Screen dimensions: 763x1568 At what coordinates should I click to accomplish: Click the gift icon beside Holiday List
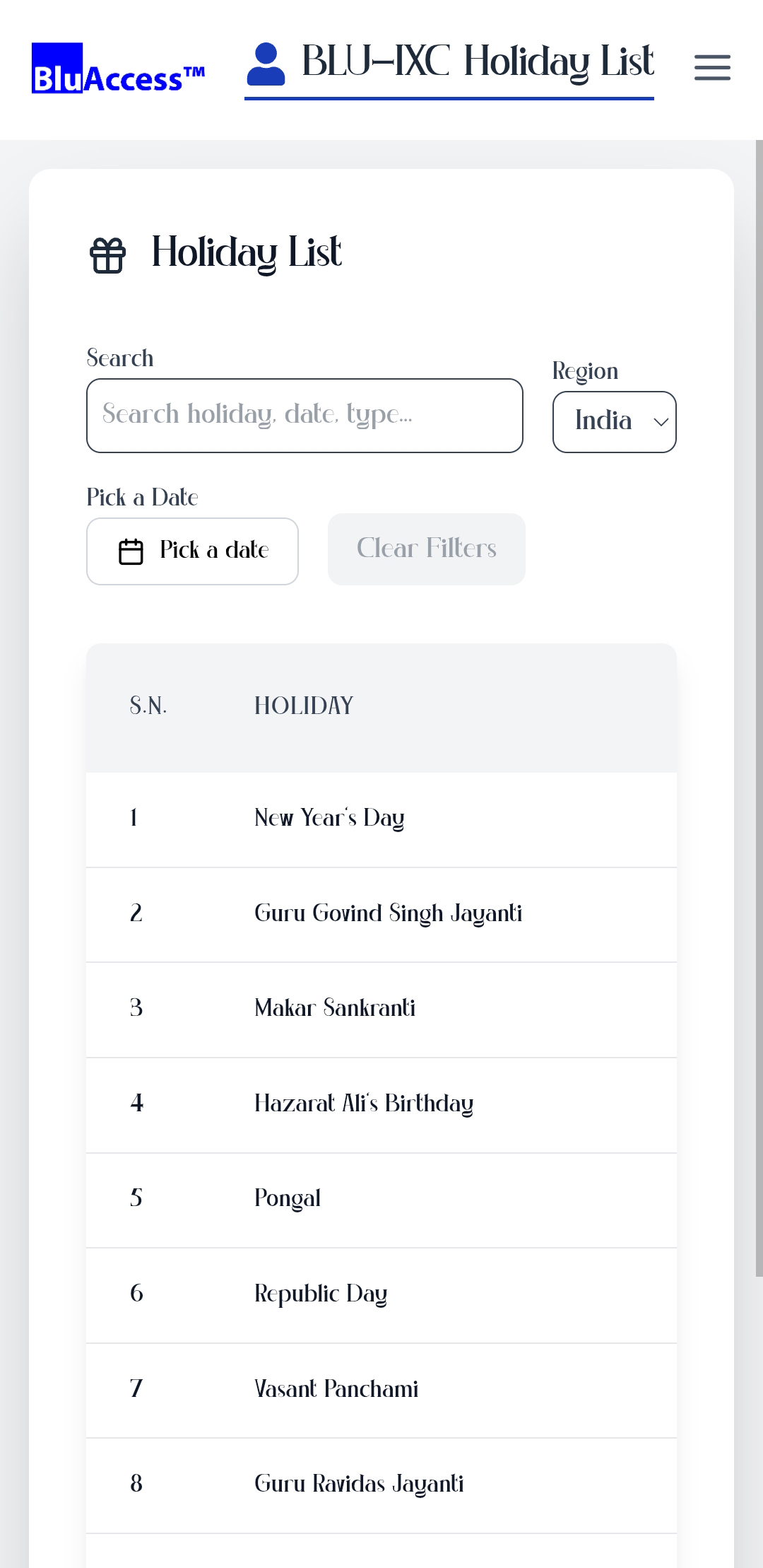point(107,254)
